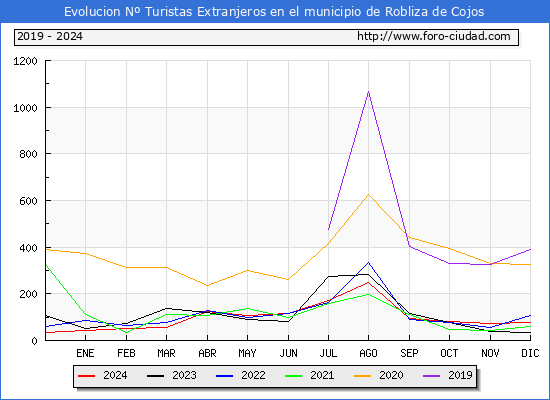Click the DIC month axis label

530,353
